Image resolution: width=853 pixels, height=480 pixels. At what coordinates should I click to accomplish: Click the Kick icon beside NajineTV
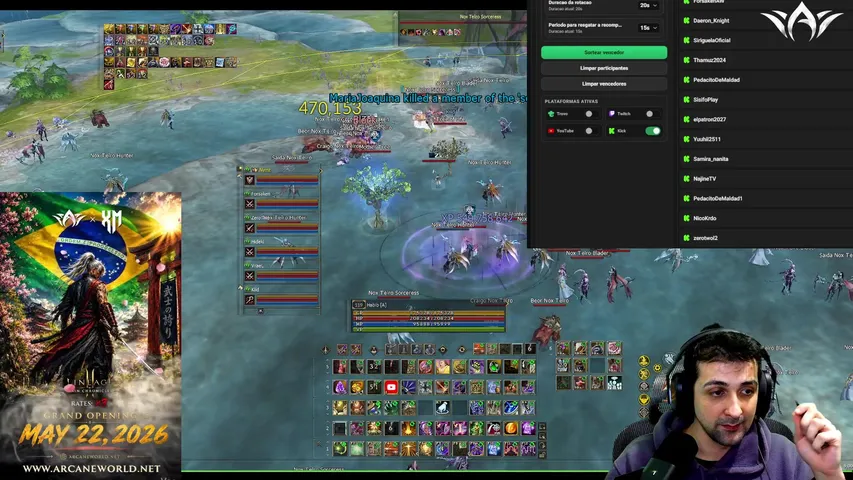click(x=687, y=179)
